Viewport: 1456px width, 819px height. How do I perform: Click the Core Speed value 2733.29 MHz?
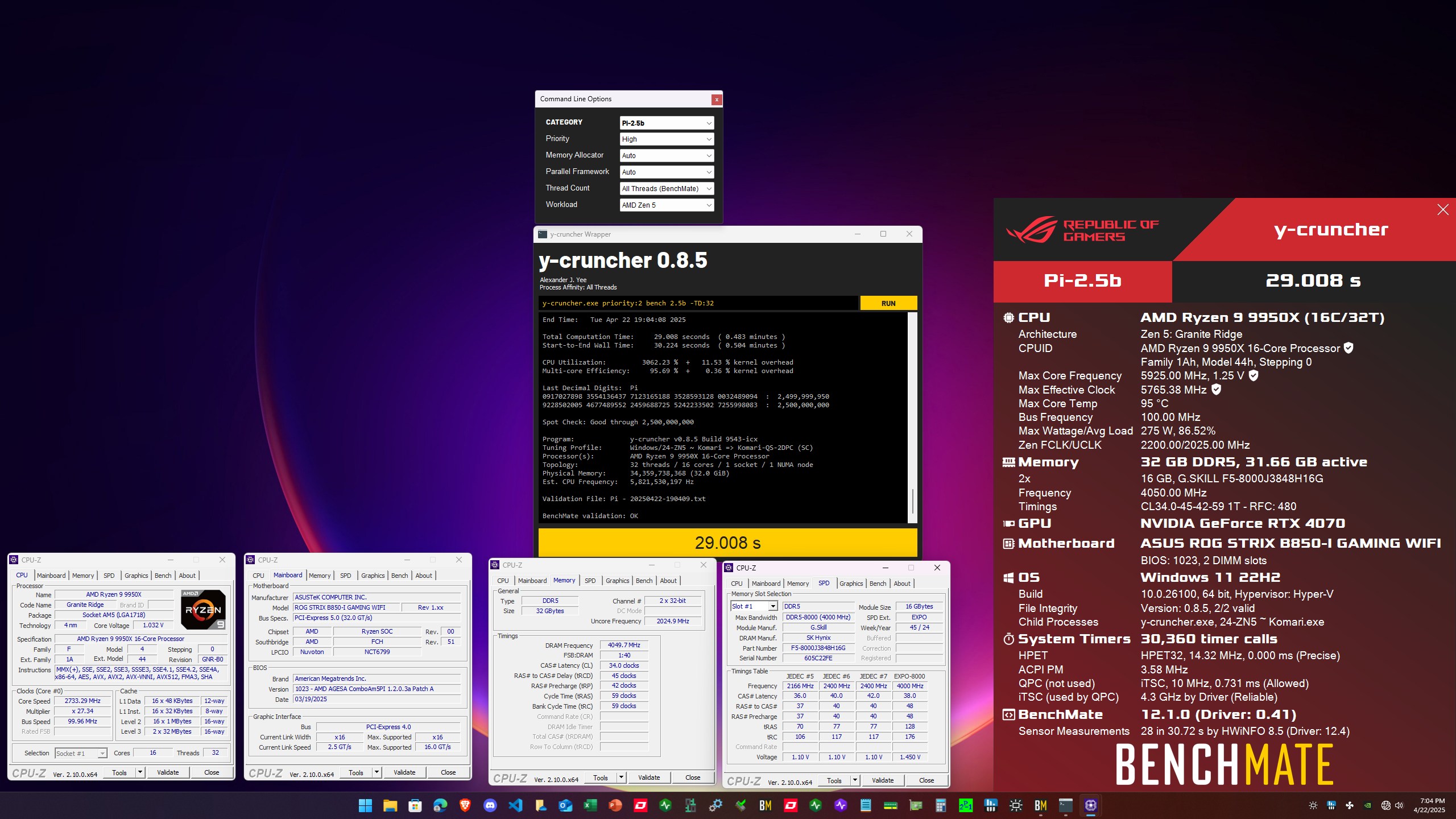[82, 701]
